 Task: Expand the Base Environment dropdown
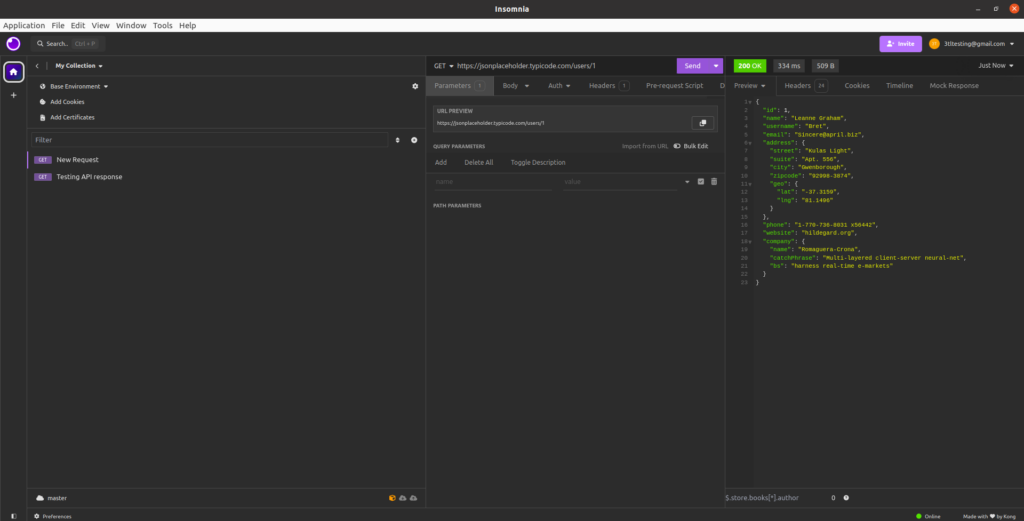[x=78, y=87]
